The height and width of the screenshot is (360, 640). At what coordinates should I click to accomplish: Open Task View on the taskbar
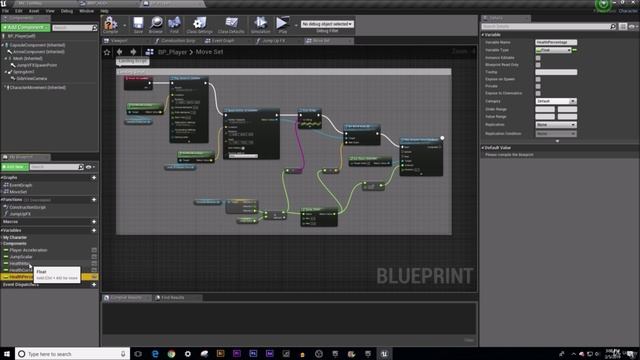coord(138,354)
